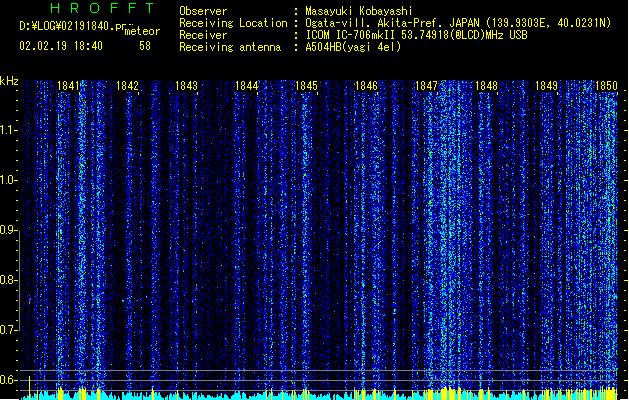Click the 1845 time marker
This screenshot has height=400, width=629.
click(306, 86)
